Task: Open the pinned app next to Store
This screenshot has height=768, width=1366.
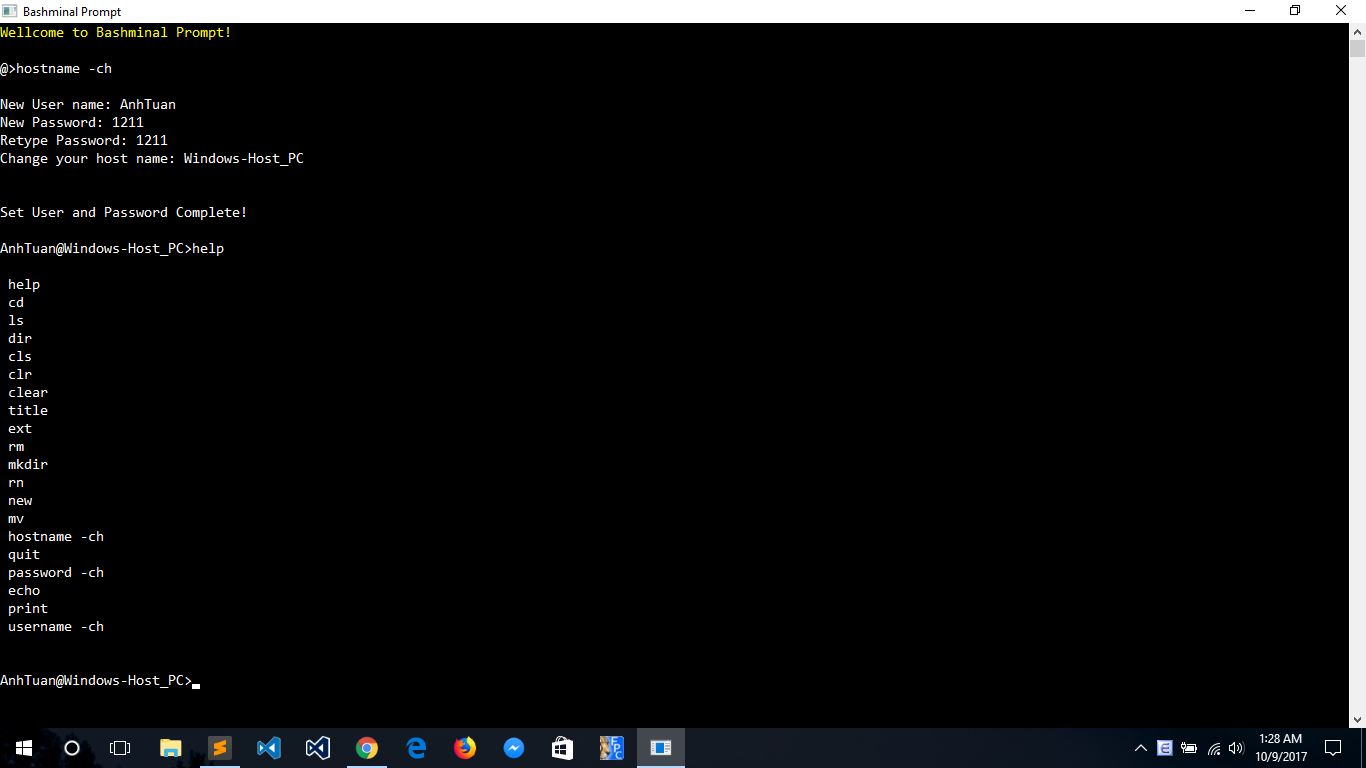Action: [x=612, y=748]
